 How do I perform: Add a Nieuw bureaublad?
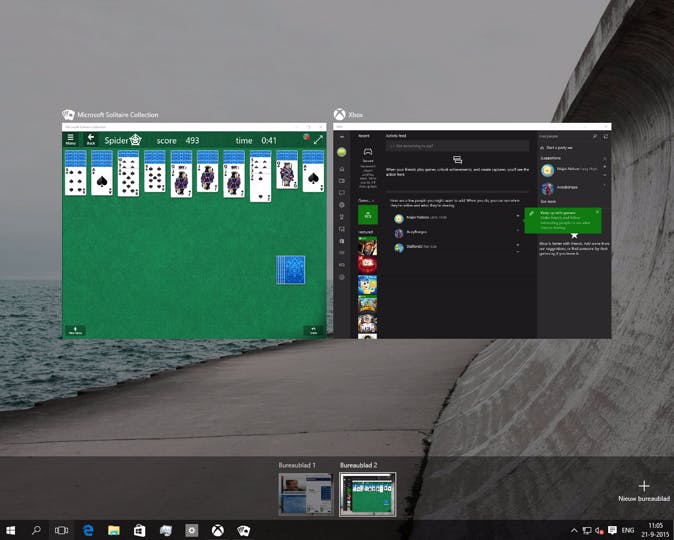(x=643, y=491)
